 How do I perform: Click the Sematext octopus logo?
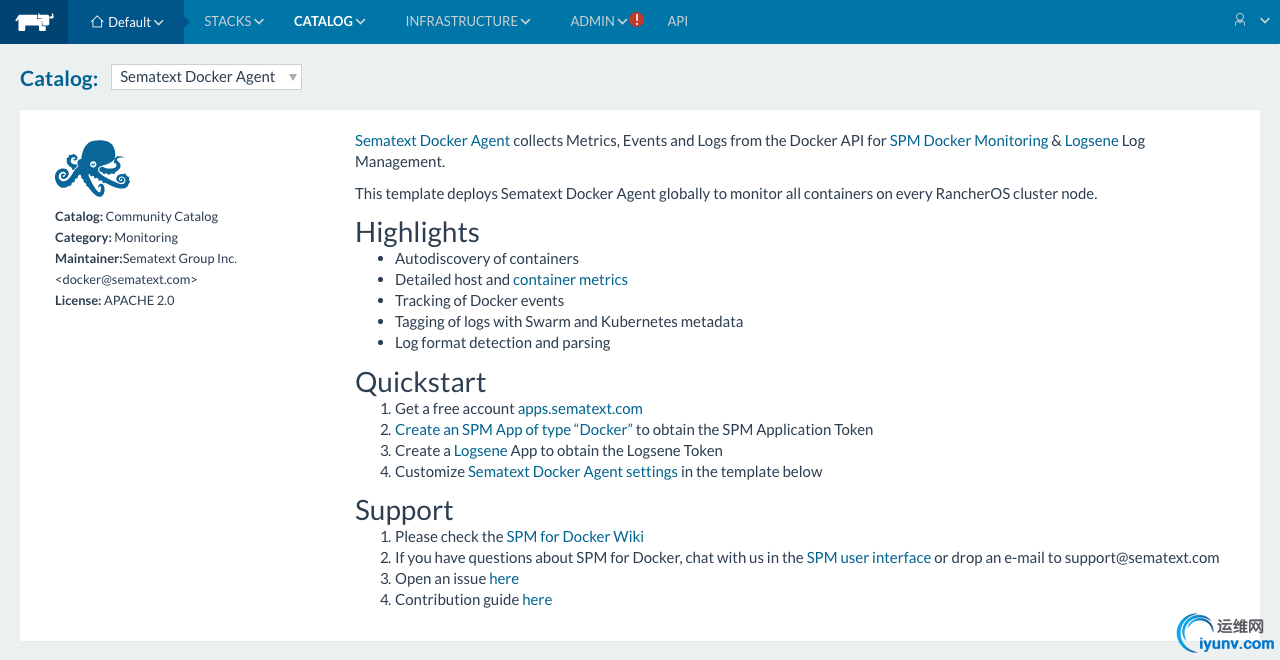92,168
